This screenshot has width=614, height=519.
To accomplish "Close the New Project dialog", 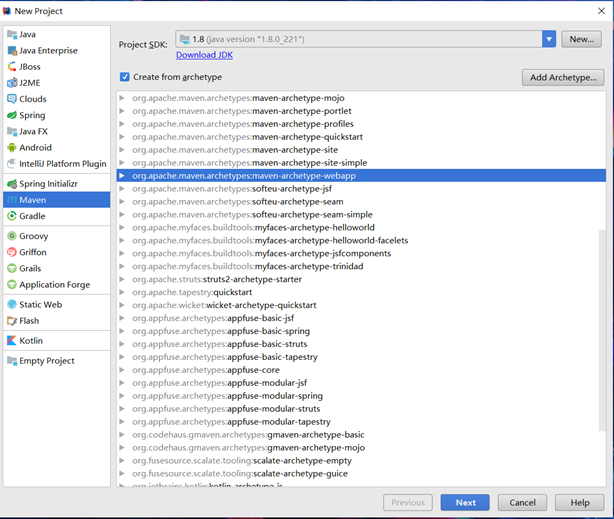I will (x=601, y=11).
